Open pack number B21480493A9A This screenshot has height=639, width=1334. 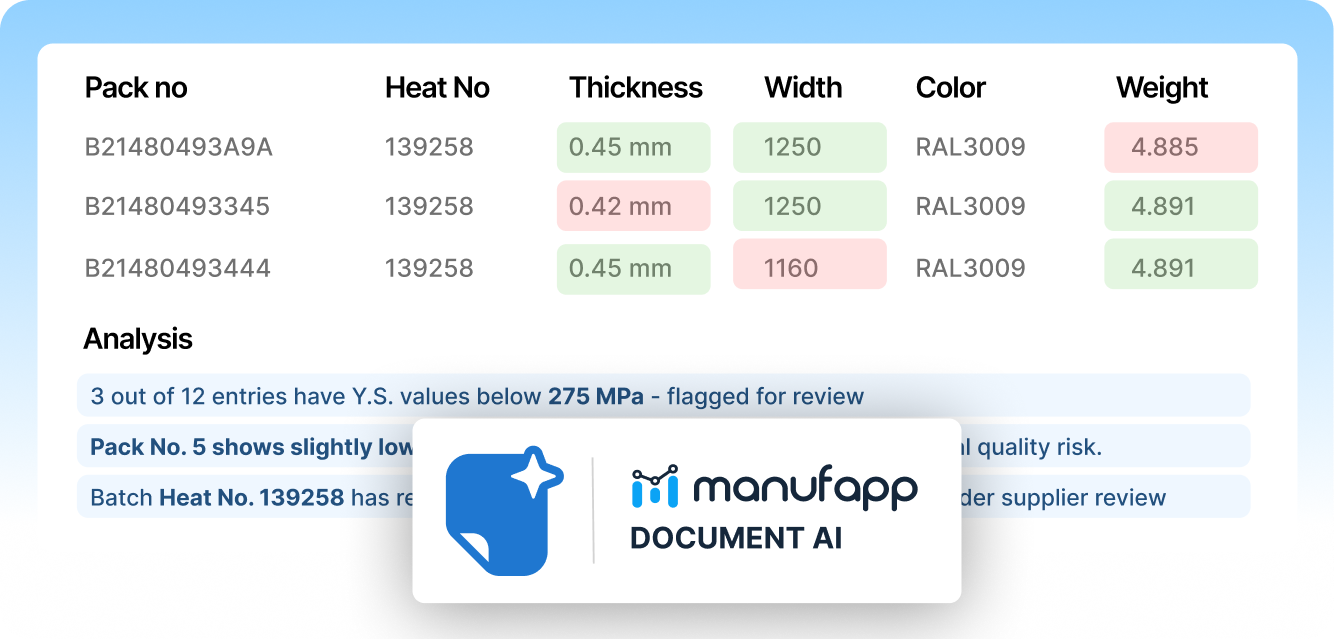(178, 148)
